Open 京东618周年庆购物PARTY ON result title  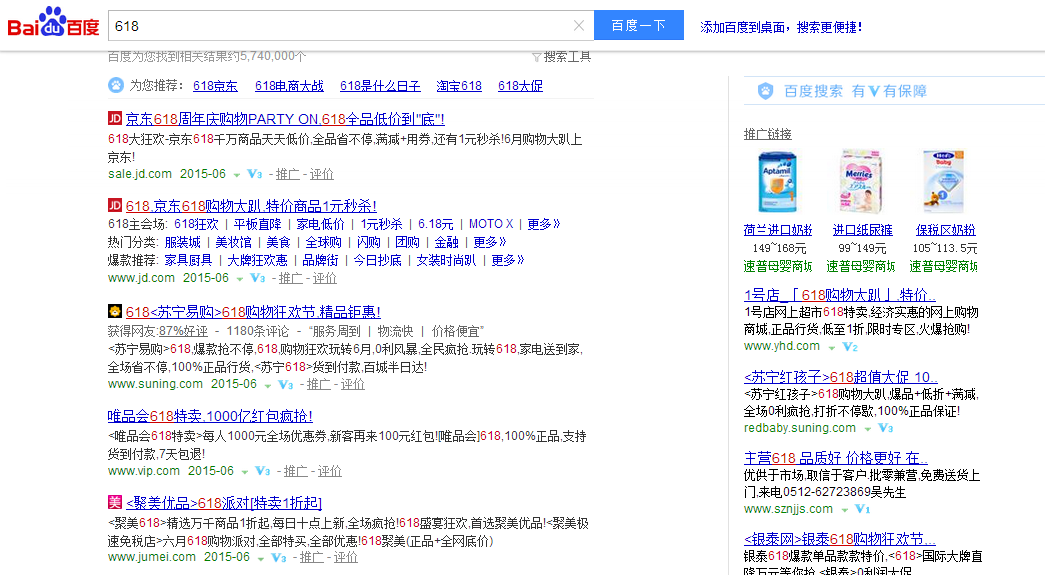point(285,119)
